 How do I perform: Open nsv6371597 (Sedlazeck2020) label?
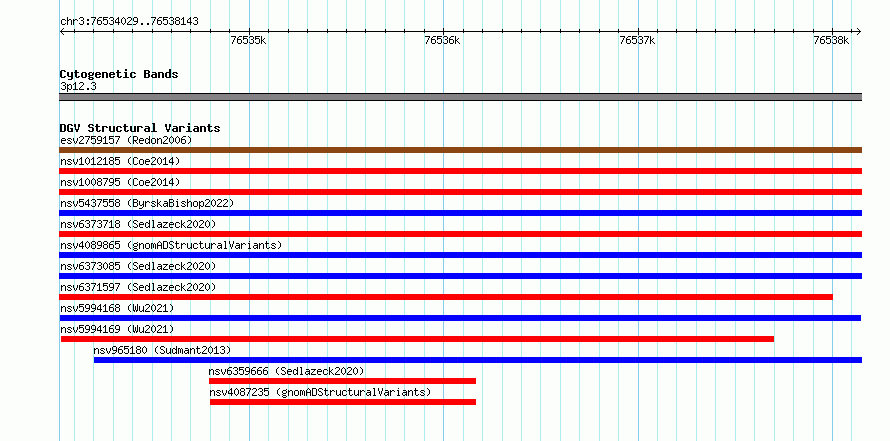pos(138,287)
